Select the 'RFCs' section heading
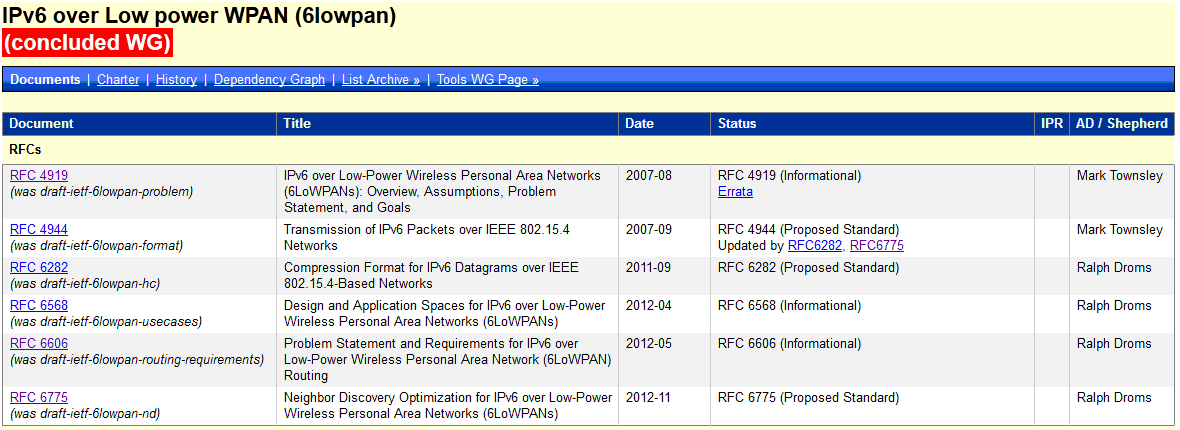 pos(25,150)
